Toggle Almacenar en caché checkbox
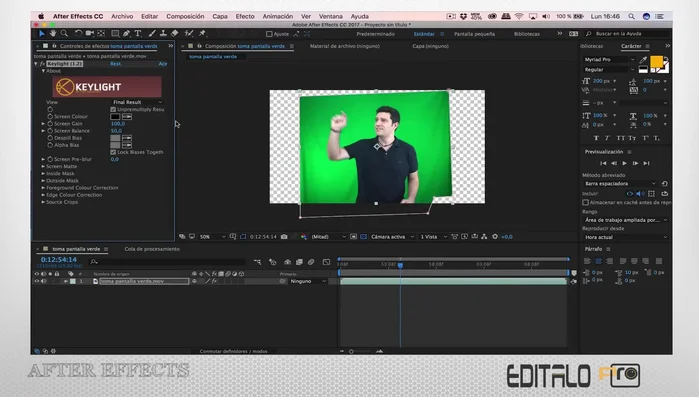Viewport: 699px width, 397px height. (585, 203)
